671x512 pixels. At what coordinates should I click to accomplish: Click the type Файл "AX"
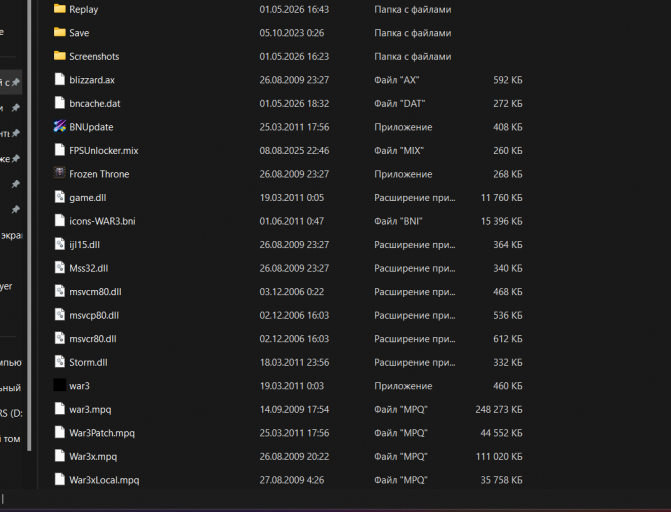click(x=397, y=80)
